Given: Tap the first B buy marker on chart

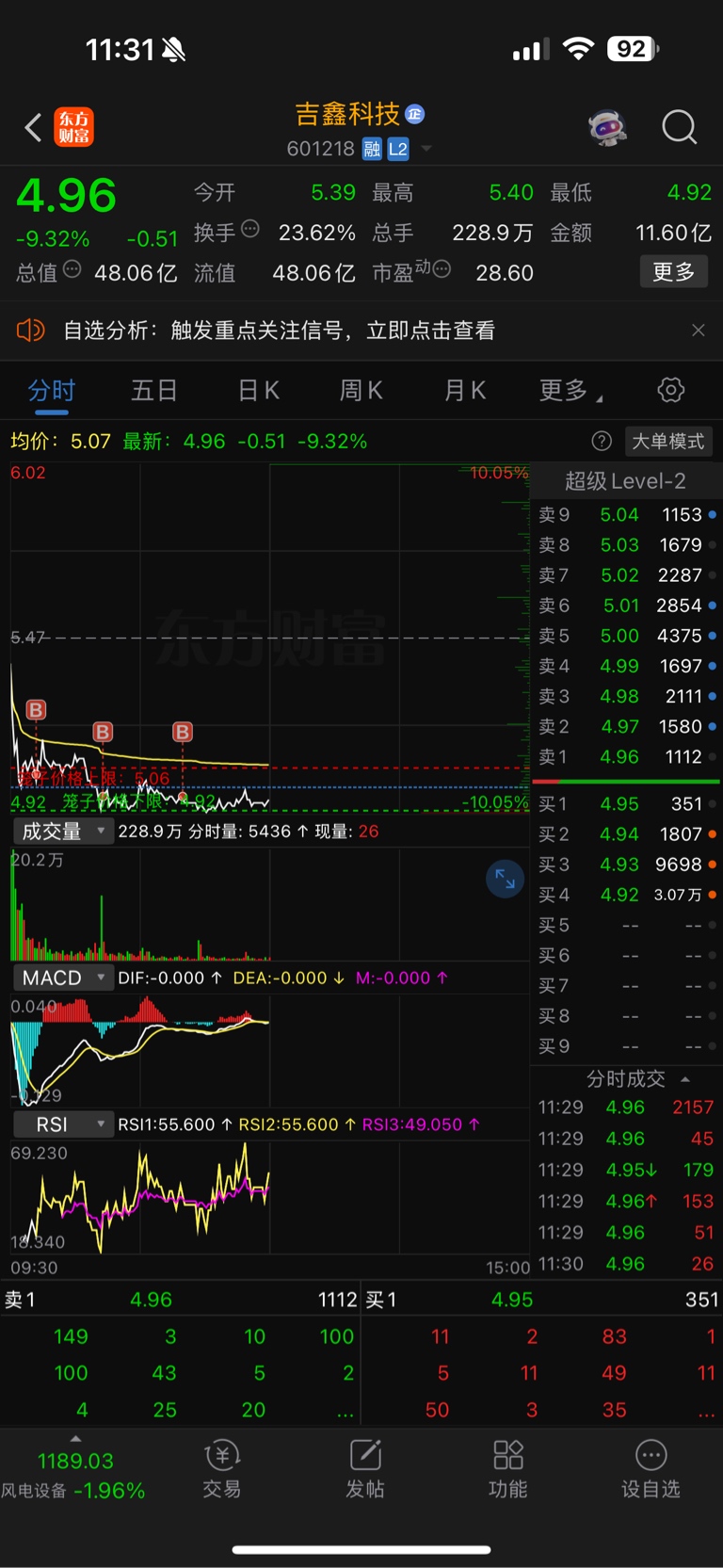Looking at the screenshot, I should 36,709.
